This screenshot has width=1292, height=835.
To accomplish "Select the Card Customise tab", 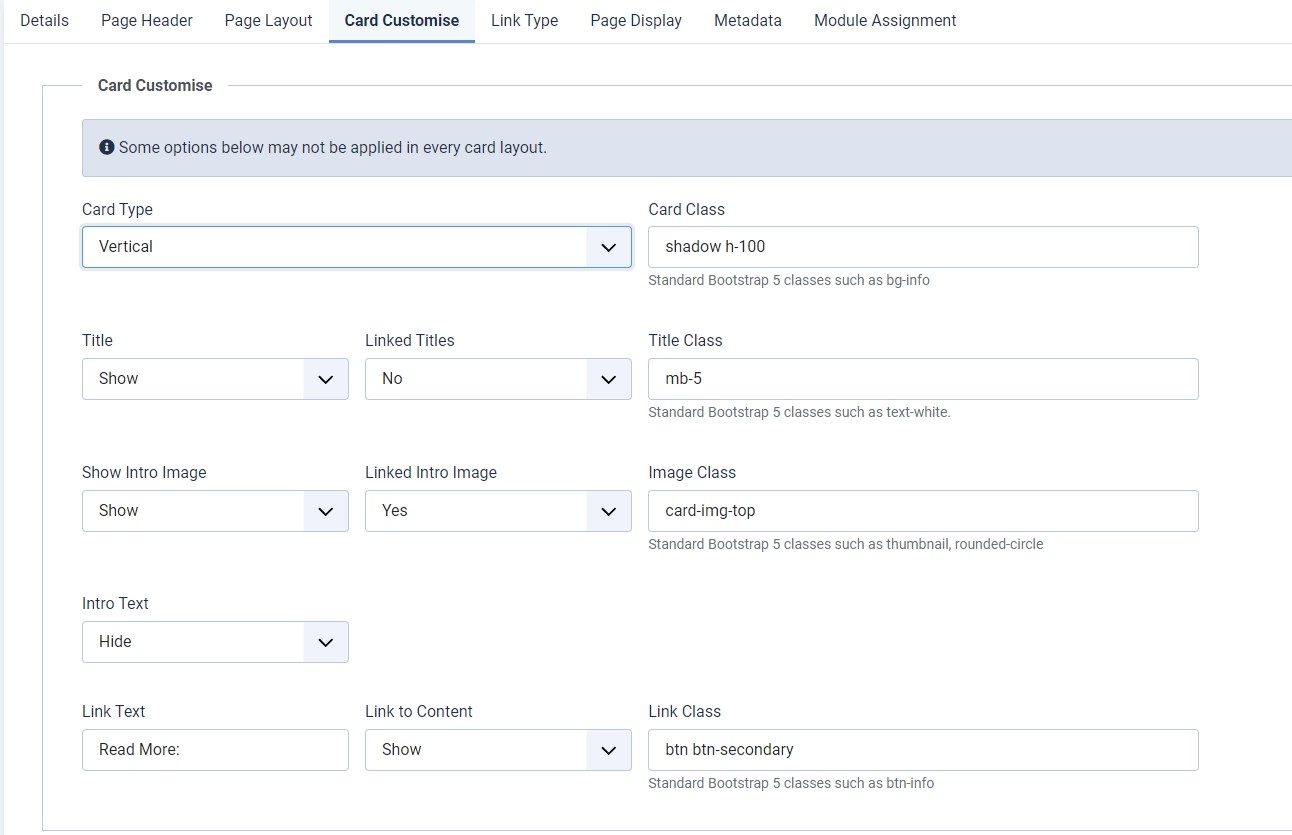I will point(402,20).
